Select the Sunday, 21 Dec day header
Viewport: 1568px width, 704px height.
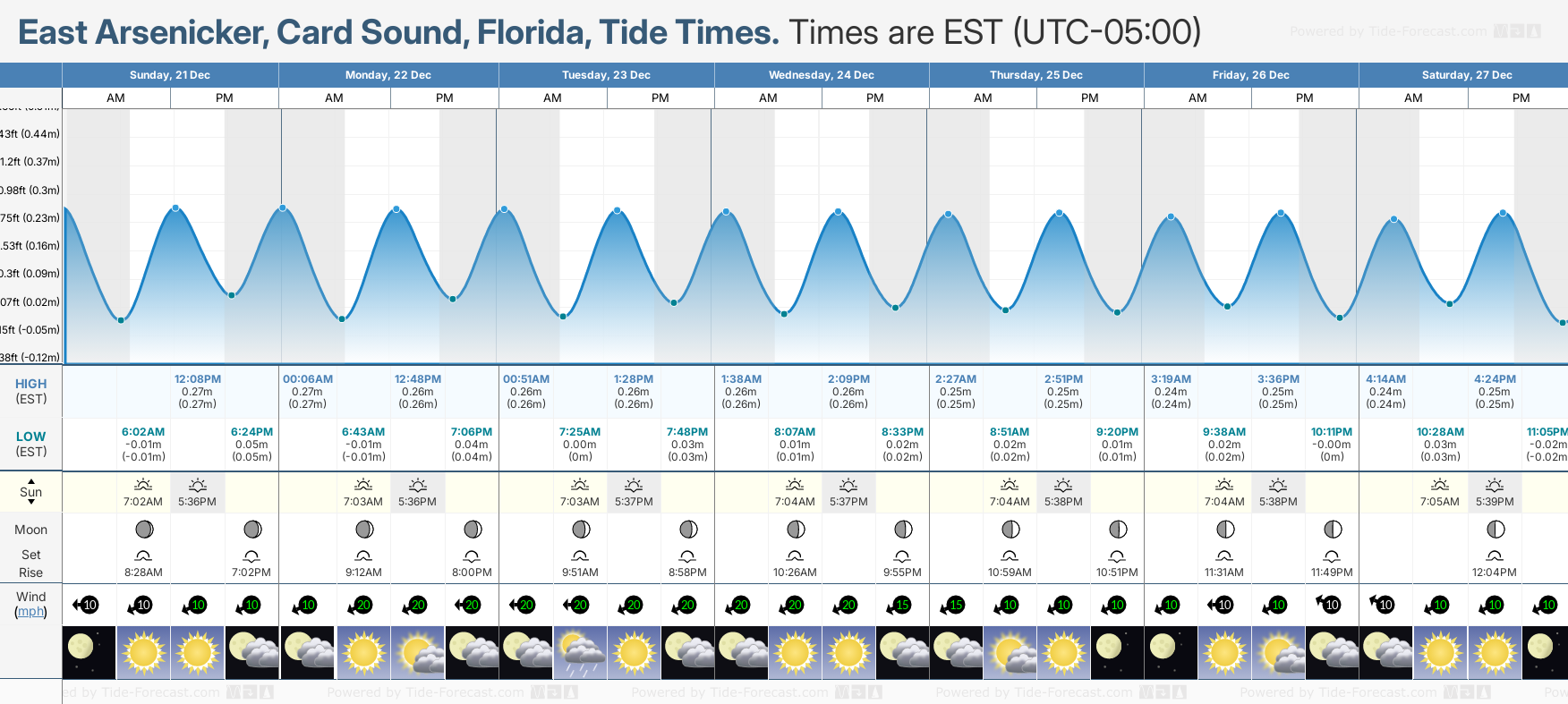pyautogui.click(x=170, y=75)
